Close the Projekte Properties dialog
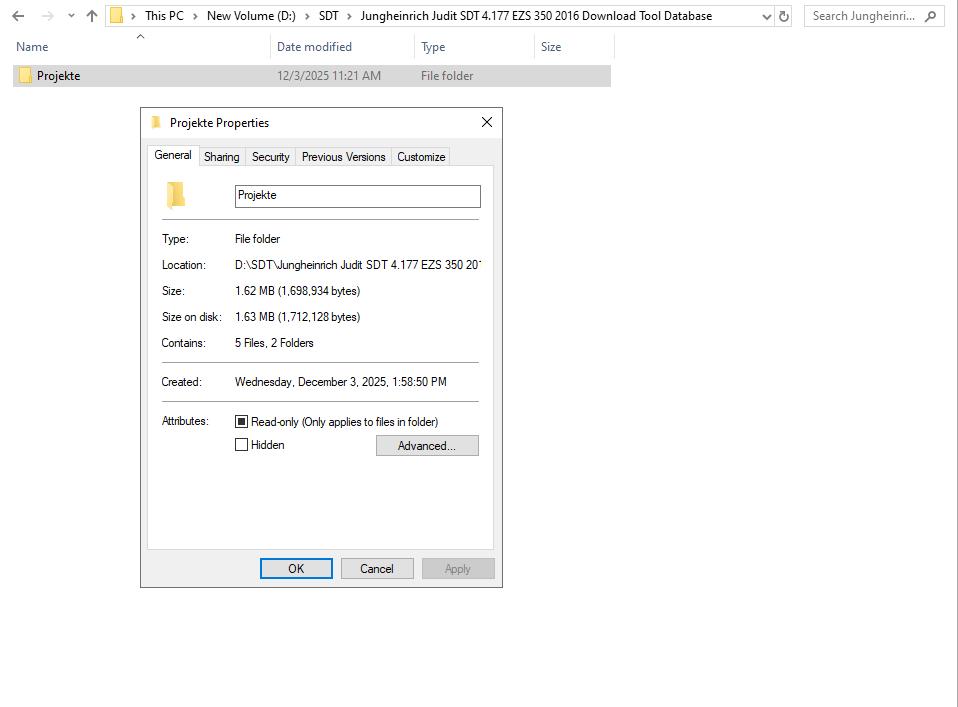The height and width of the screenshot is (707, 958). 487,122
